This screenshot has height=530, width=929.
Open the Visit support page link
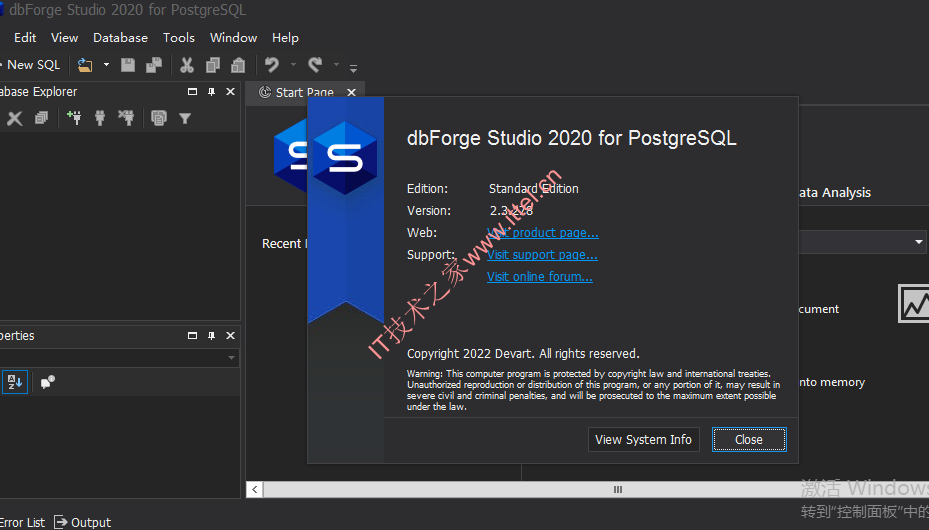pos(542,255)
